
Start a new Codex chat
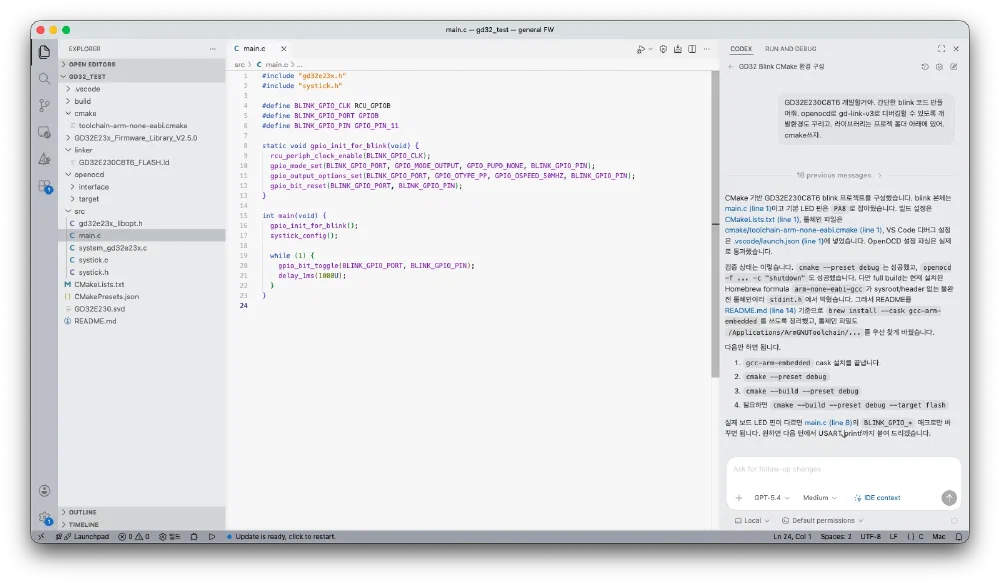(x=954, y=67)
